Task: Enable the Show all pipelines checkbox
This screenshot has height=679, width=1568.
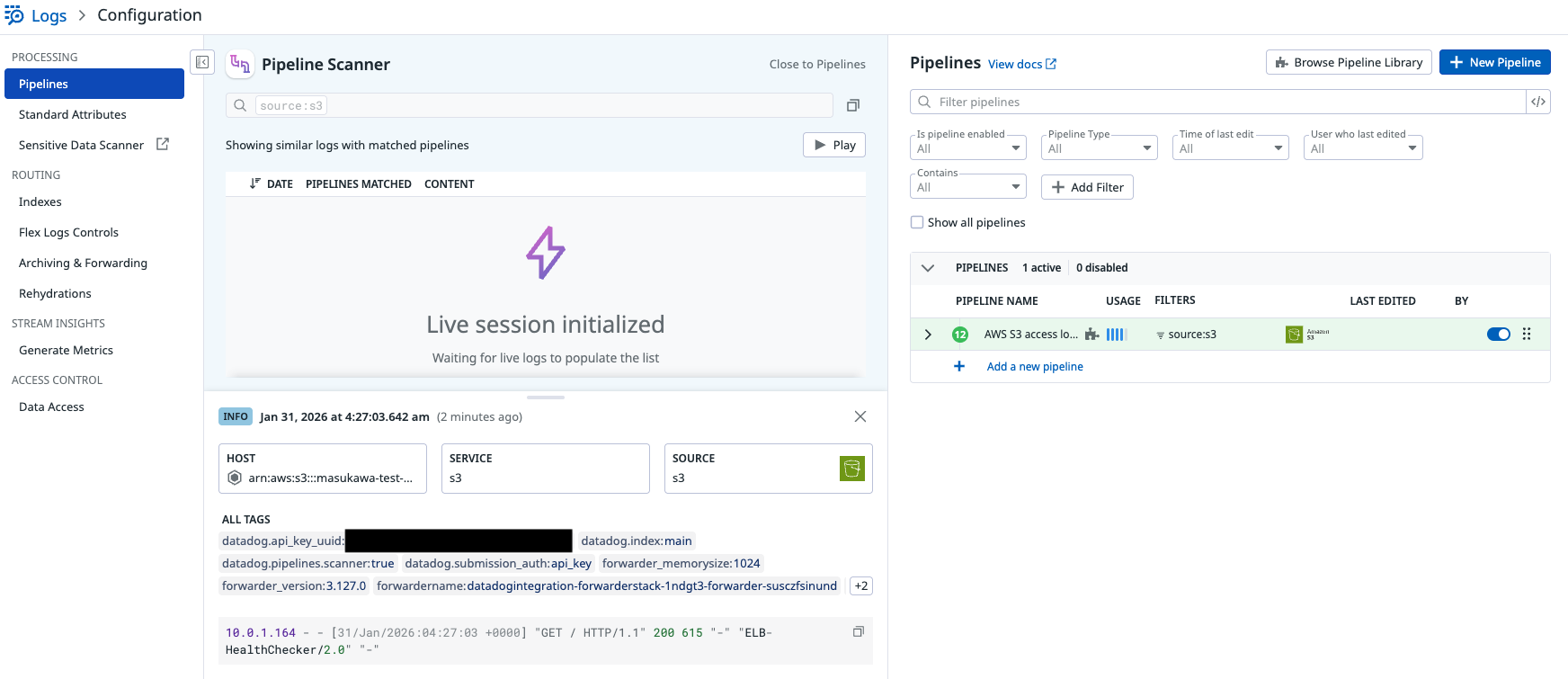Action: click(917, 222)
